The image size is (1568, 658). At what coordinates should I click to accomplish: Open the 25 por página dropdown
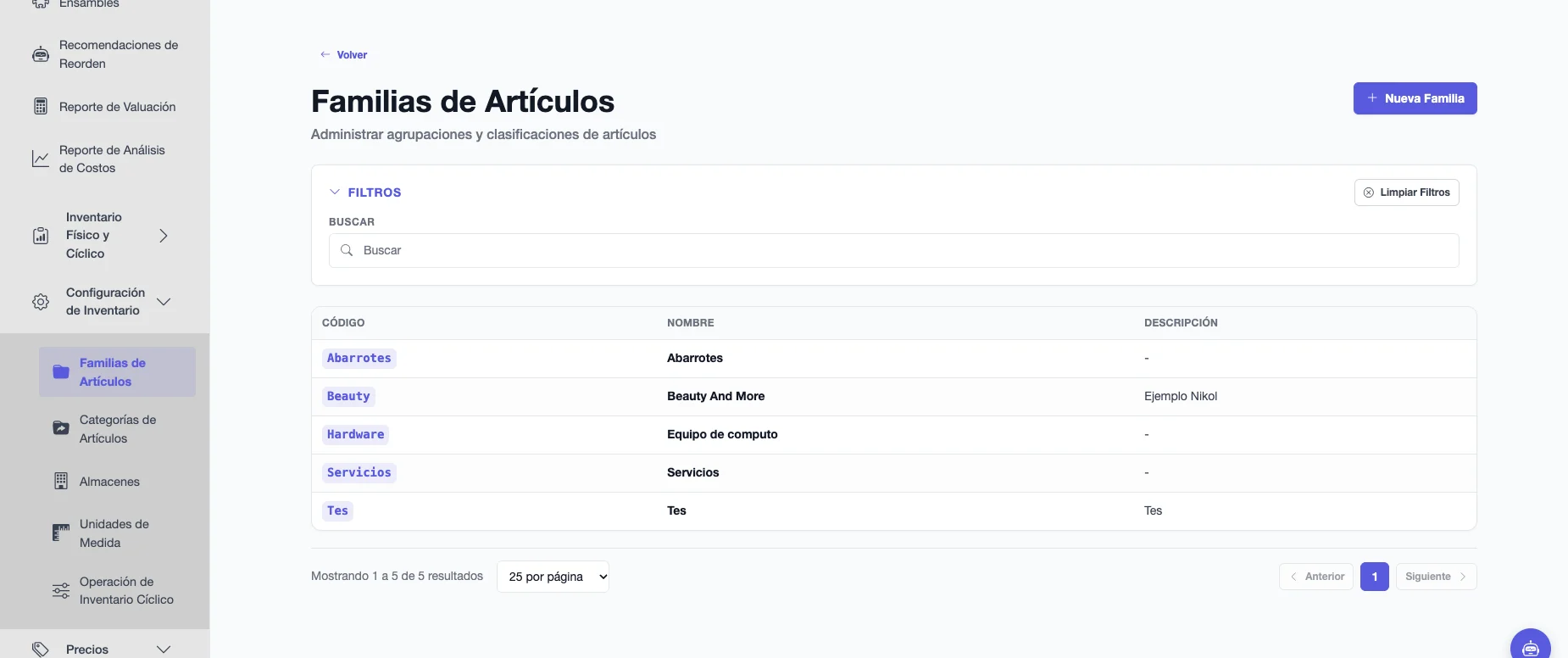coord(553,577)
